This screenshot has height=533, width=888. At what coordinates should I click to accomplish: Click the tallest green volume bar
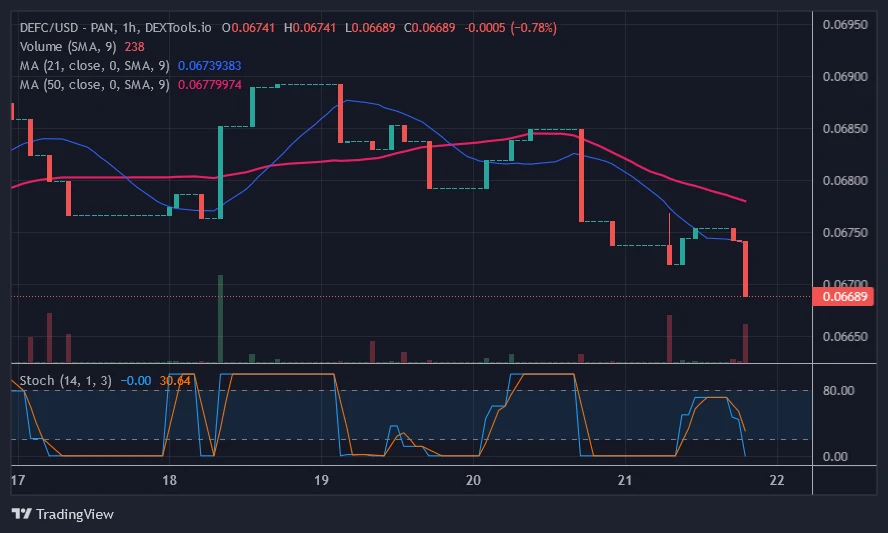pyautogui.click(x=220, y=318)
